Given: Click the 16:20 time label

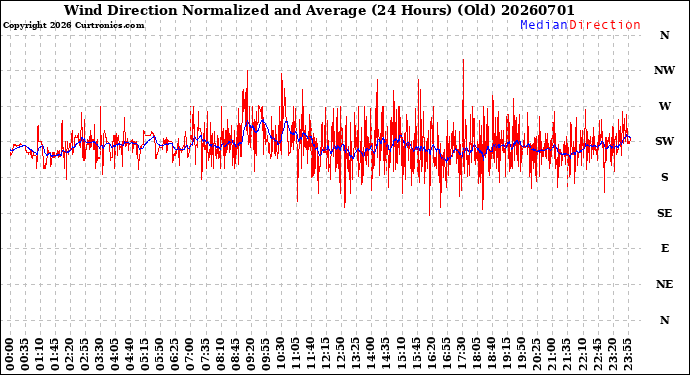Looking at the screenshot, I should click(x=431, y=354).
